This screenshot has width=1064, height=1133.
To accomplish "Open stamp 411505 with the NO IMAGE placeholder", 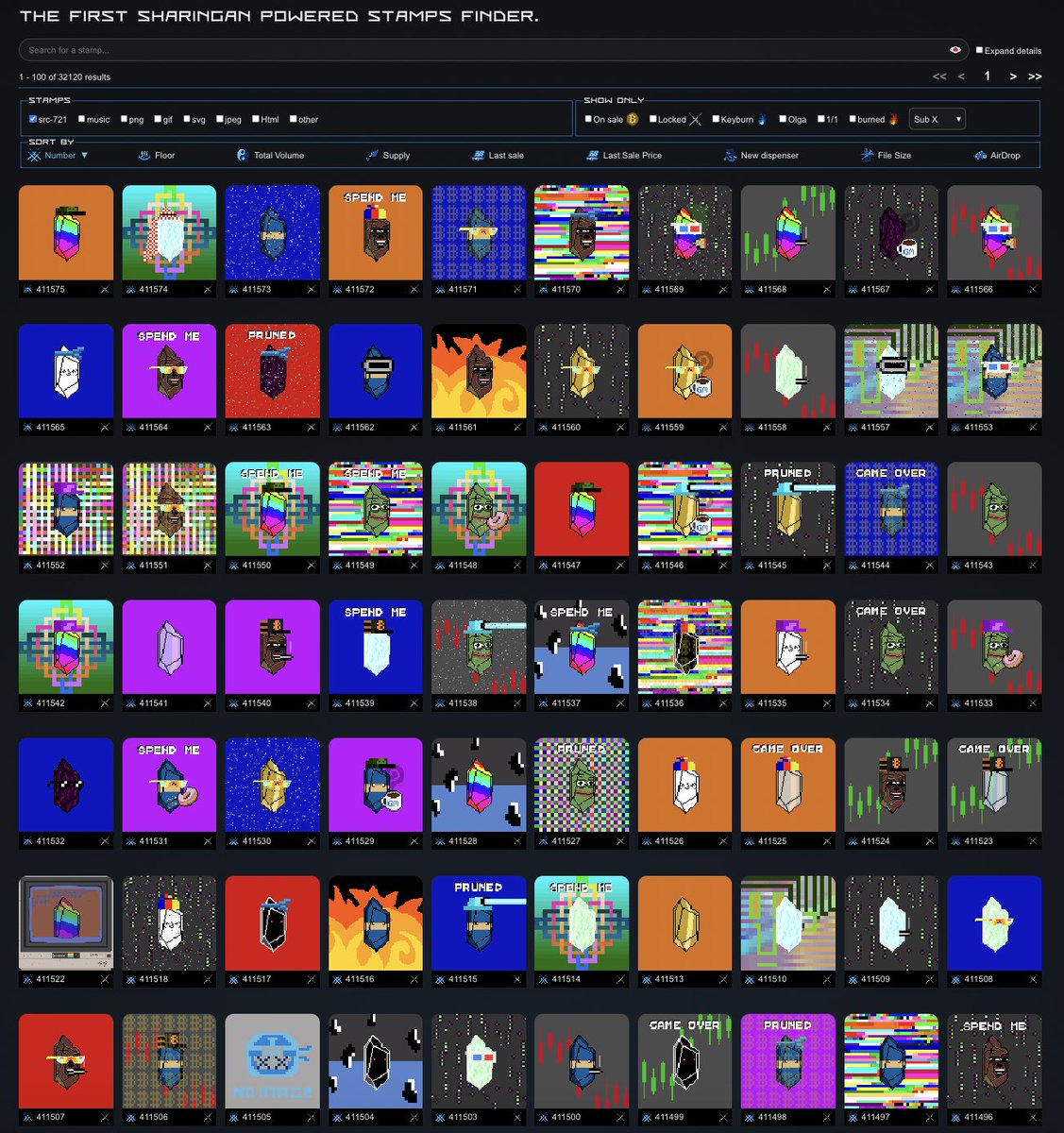I will [x=272, y=1061].
